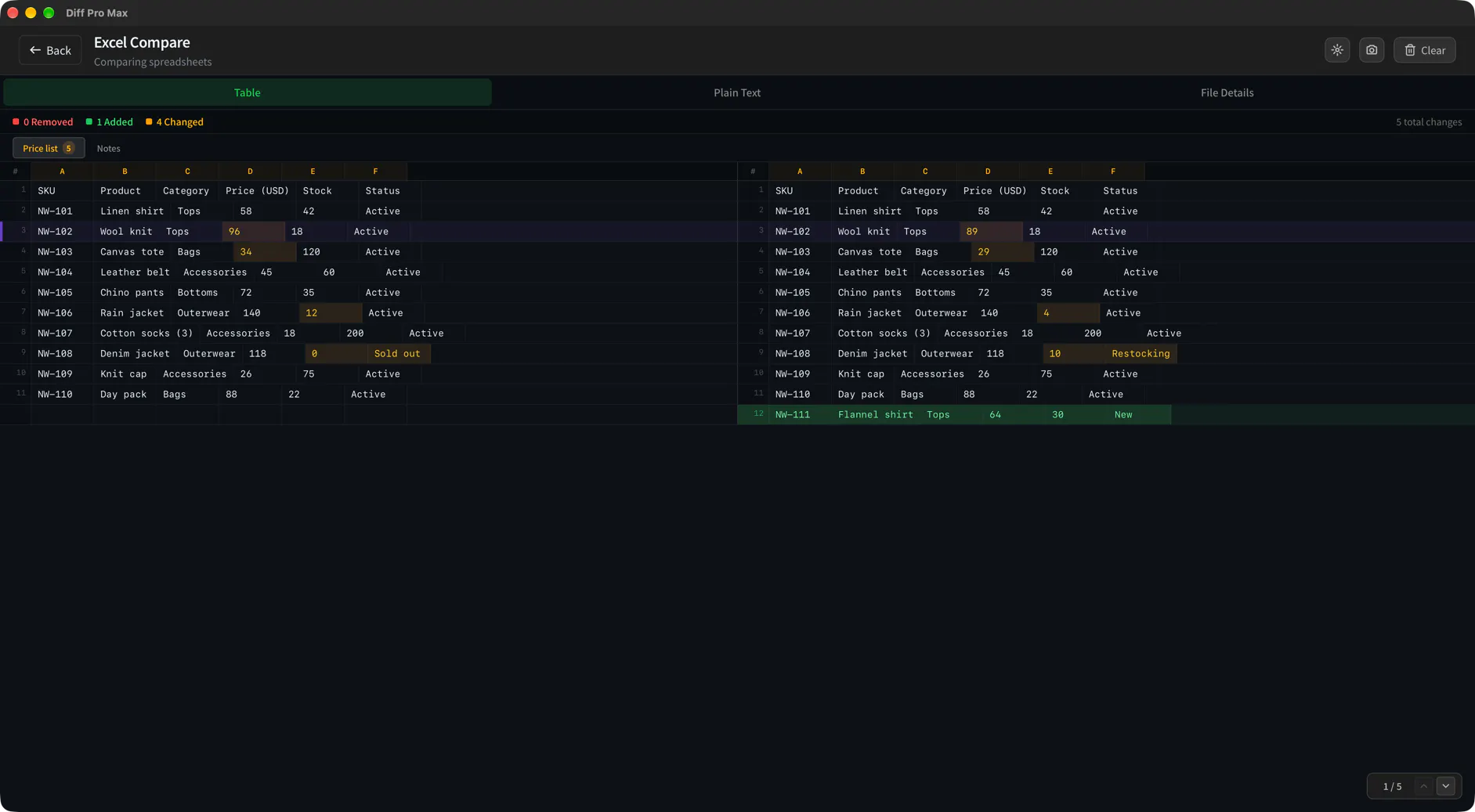1475x812 pixels.
Task: Click changed price 96 in left sheet
Action: point(253,232)
